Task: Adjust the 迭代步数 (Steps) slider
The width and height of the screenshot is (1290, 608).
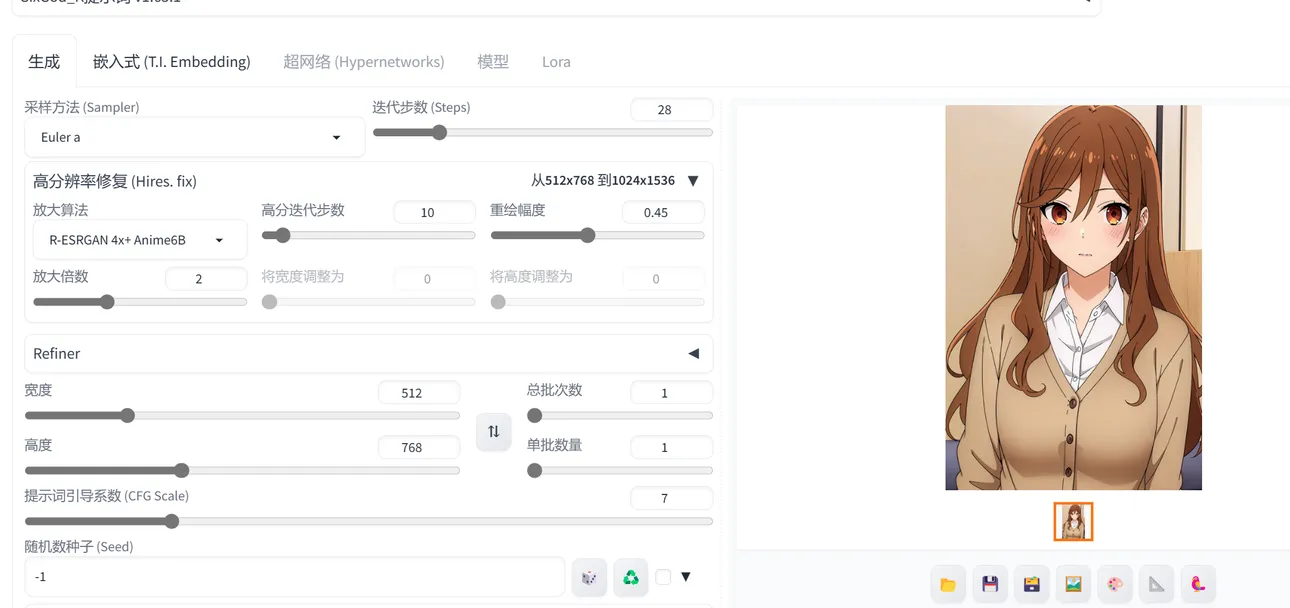Action: (543, 132)
